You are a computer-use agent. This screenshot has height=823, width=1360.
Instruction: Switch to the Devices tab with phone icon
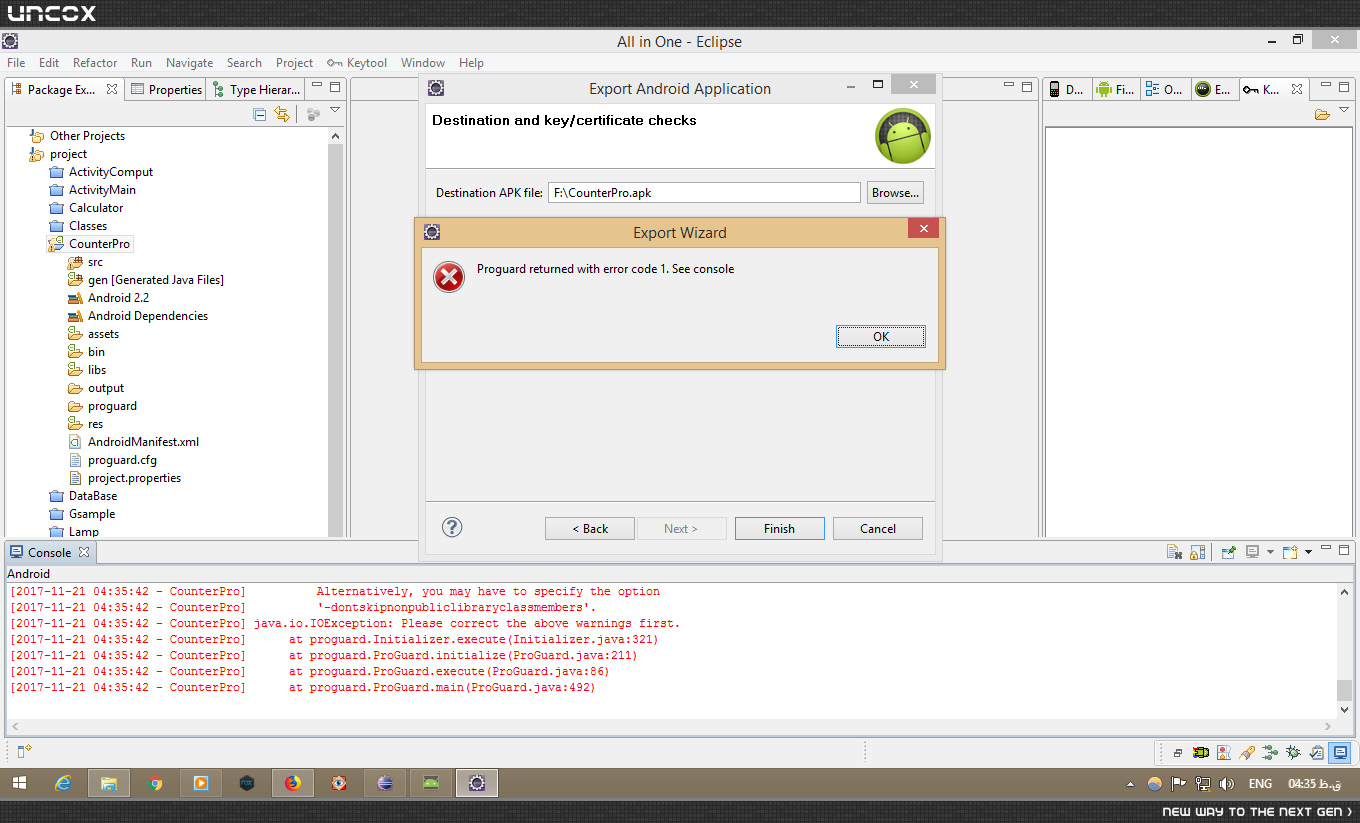[1066, 89]
